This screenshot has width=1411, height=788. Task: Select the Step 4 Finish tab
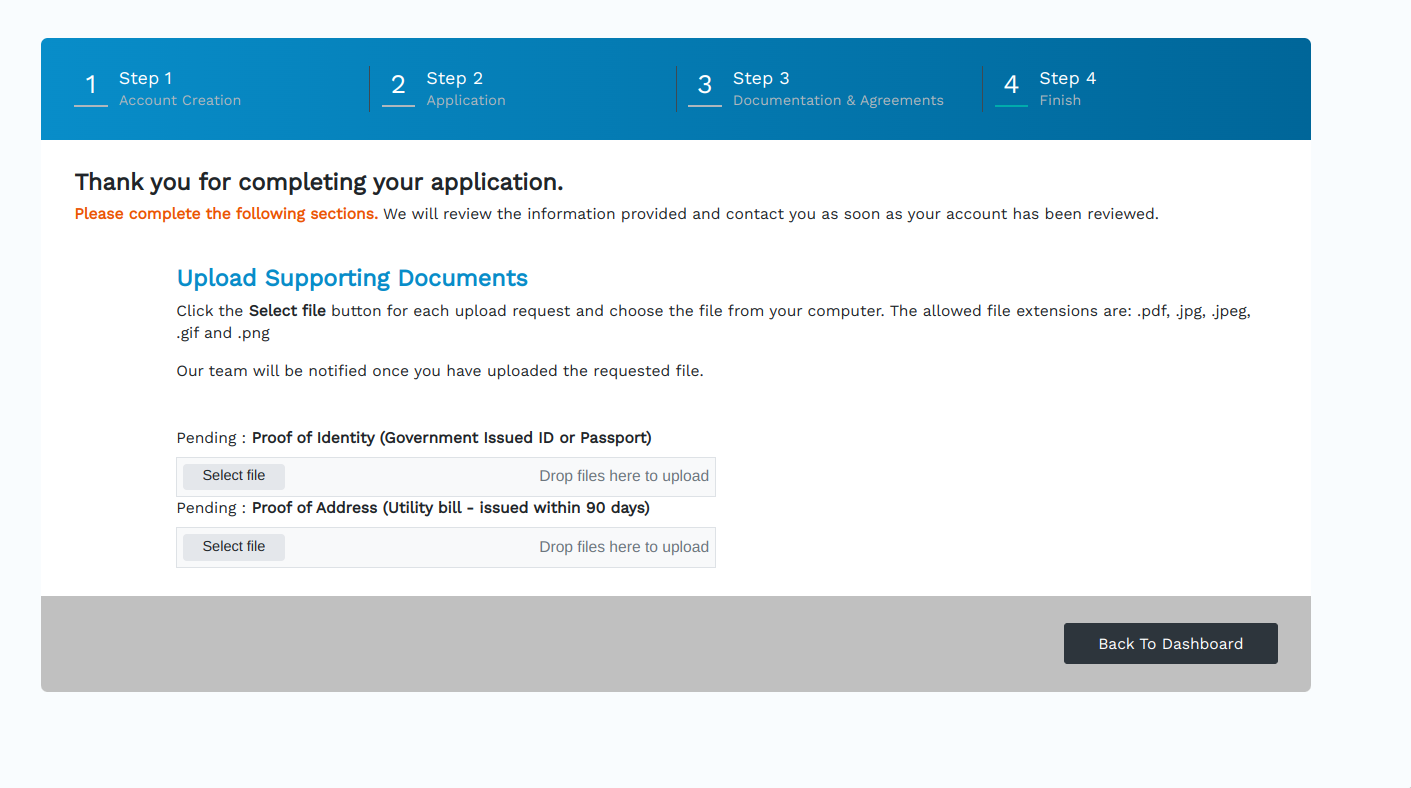pos(1067,88)
